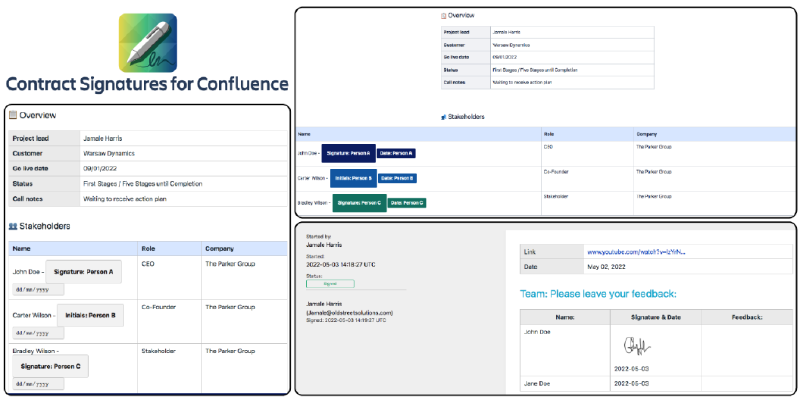Click the dd/mm/yyyy date field under Carter Wilson
Image resolution: width=800 pixels, height=400 pixels.
38,333
